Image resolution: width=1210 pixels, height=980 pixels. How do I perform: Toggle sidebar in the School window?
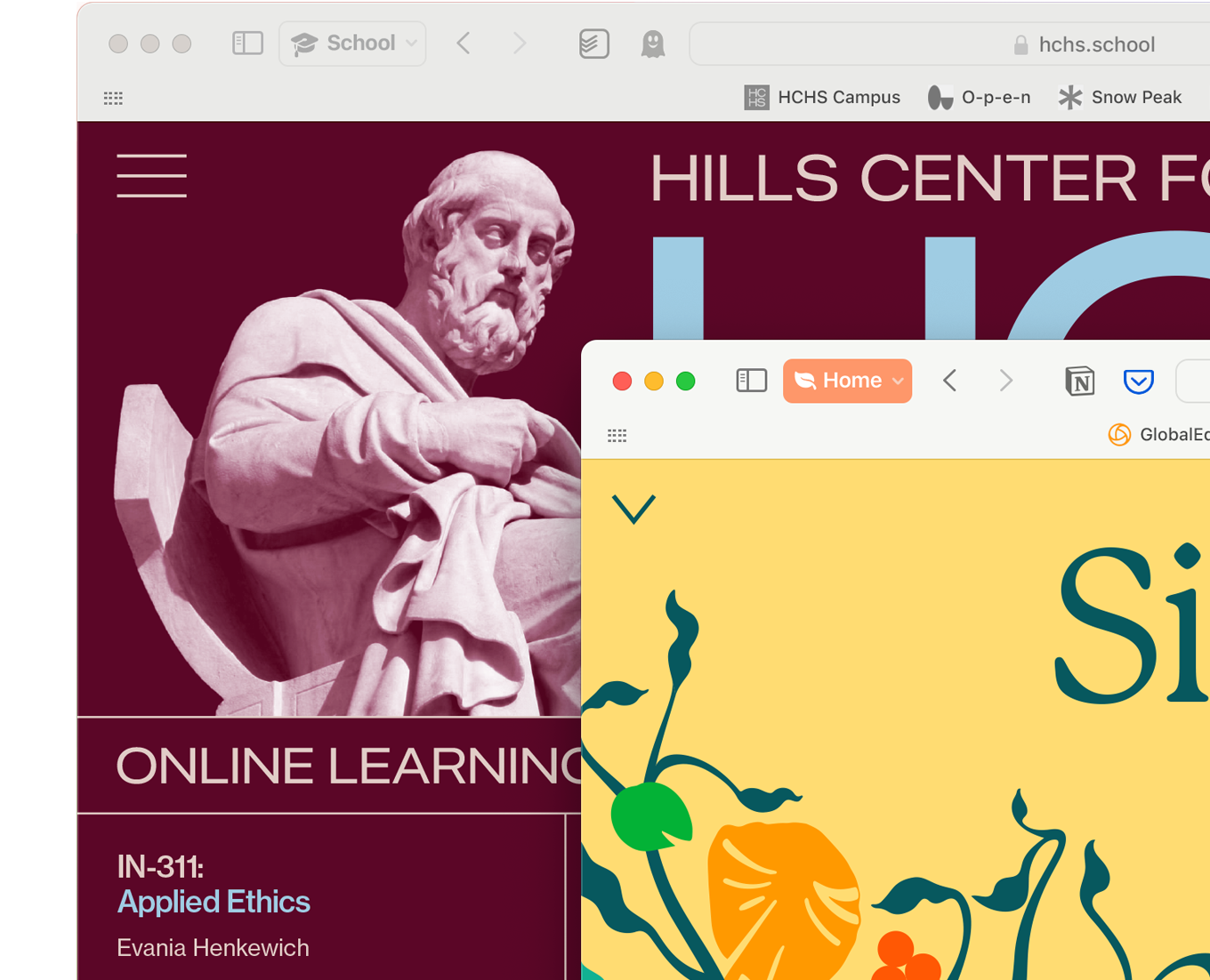coord(247,44)
